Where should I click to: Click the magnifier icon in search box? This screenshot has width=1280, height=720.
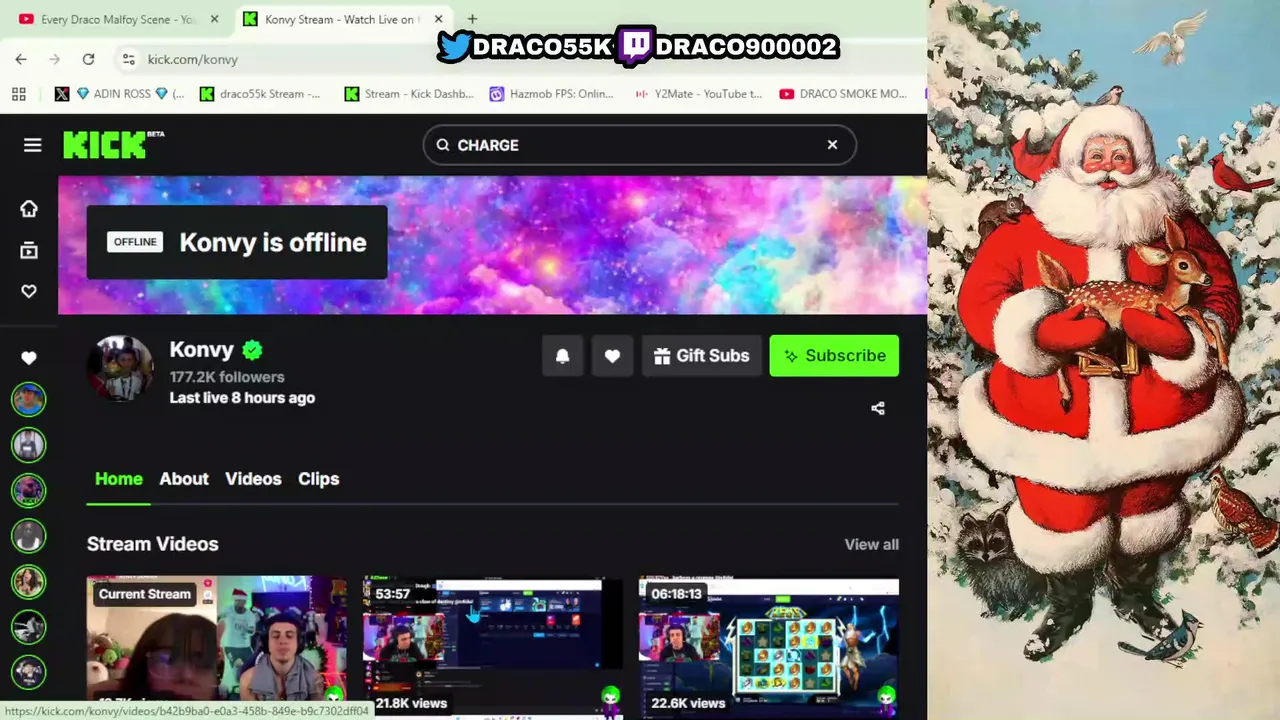(x=443, y=145)
